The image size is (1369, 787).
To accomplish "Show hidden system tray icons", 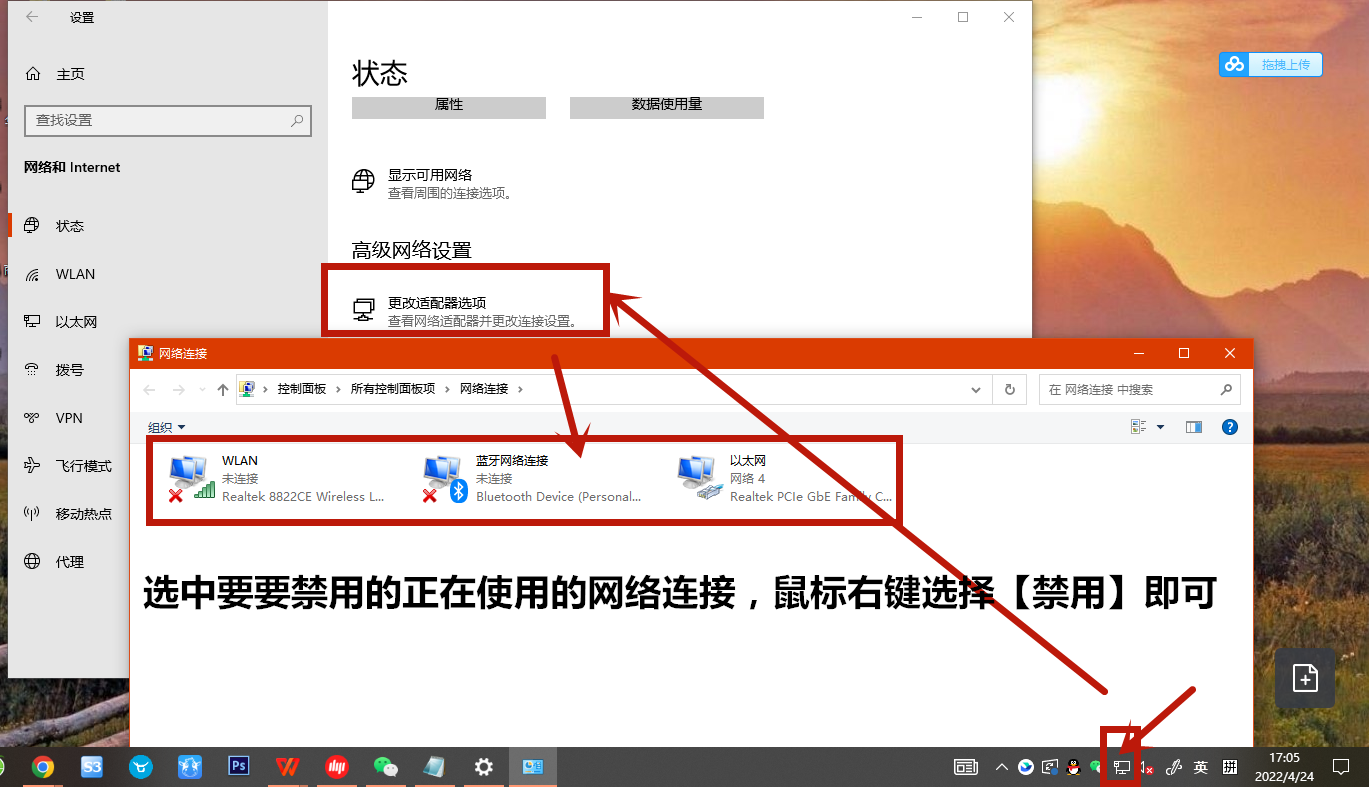I will [x=1002, y=767].
